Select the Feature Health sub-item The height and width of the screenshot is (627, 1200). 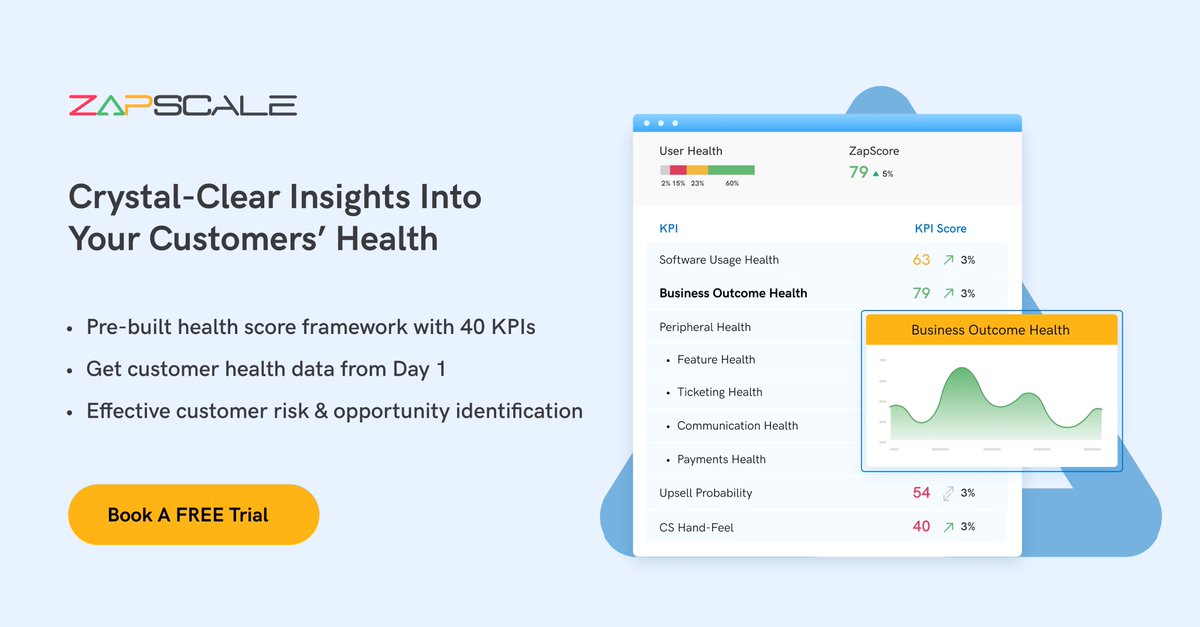click(716, 360)
